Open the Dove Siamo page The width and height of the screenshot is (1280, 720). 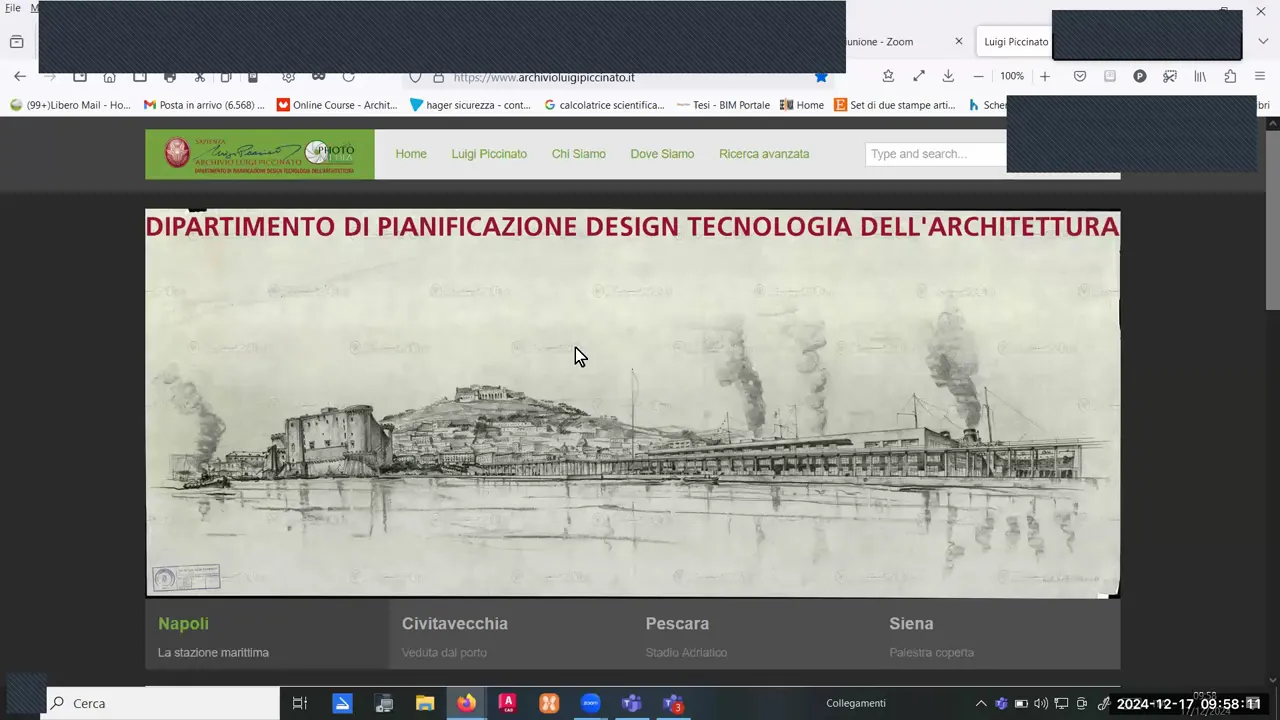click(662, 154)
